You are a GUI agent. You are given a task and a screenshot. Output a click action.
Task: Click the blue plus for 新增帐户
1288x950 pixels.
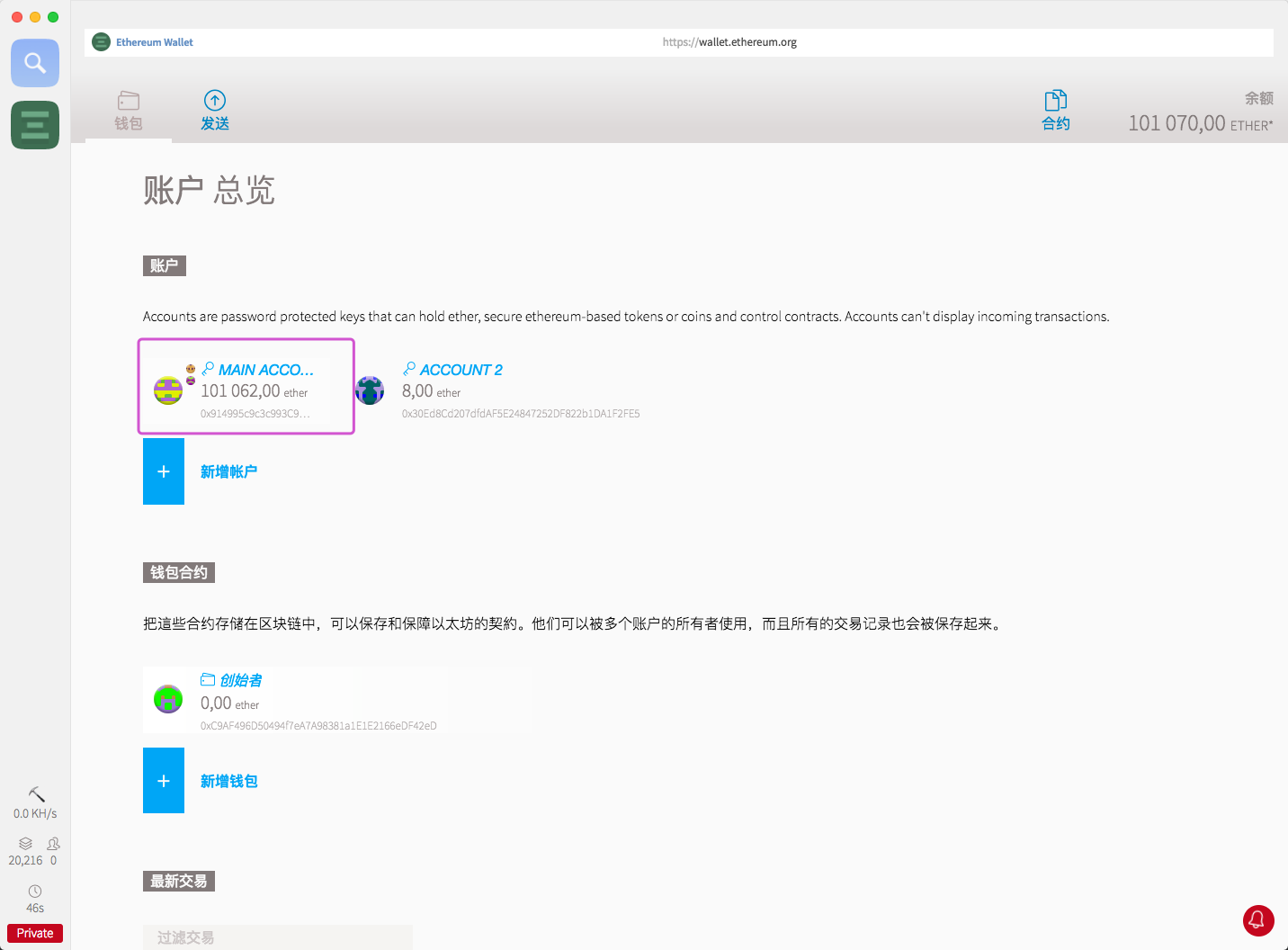(164, 471)
